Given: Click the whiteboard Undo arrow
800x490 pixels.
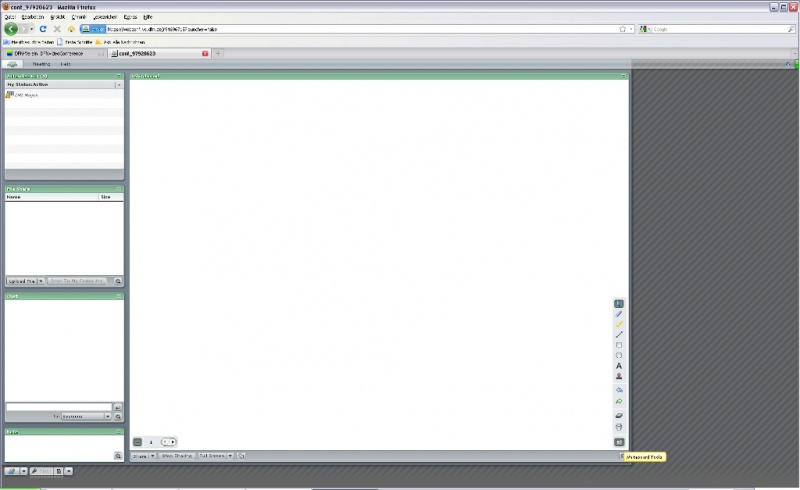Looking at the screenshot, I should pyautogui.click(x=619, y=390).
